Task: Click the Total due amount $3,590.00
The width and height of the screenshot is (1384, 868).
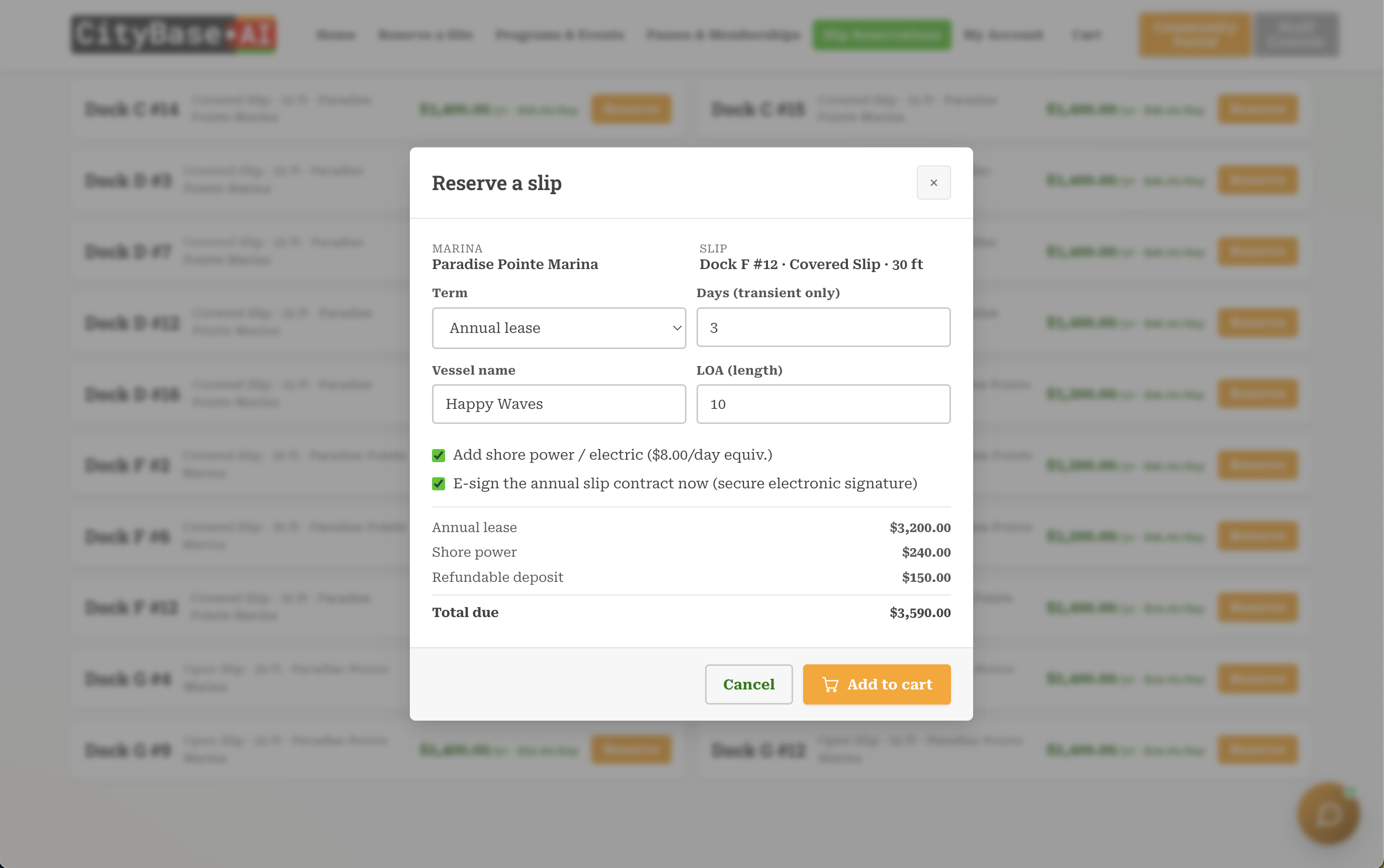Action: point(920,613)
